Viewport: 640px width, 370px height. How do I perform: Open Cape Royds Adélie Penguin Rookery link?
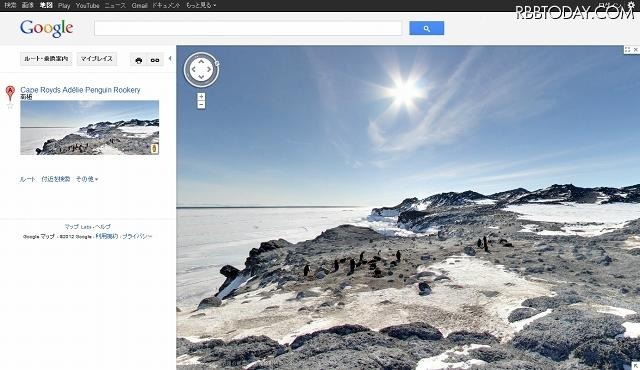point(80,90)
